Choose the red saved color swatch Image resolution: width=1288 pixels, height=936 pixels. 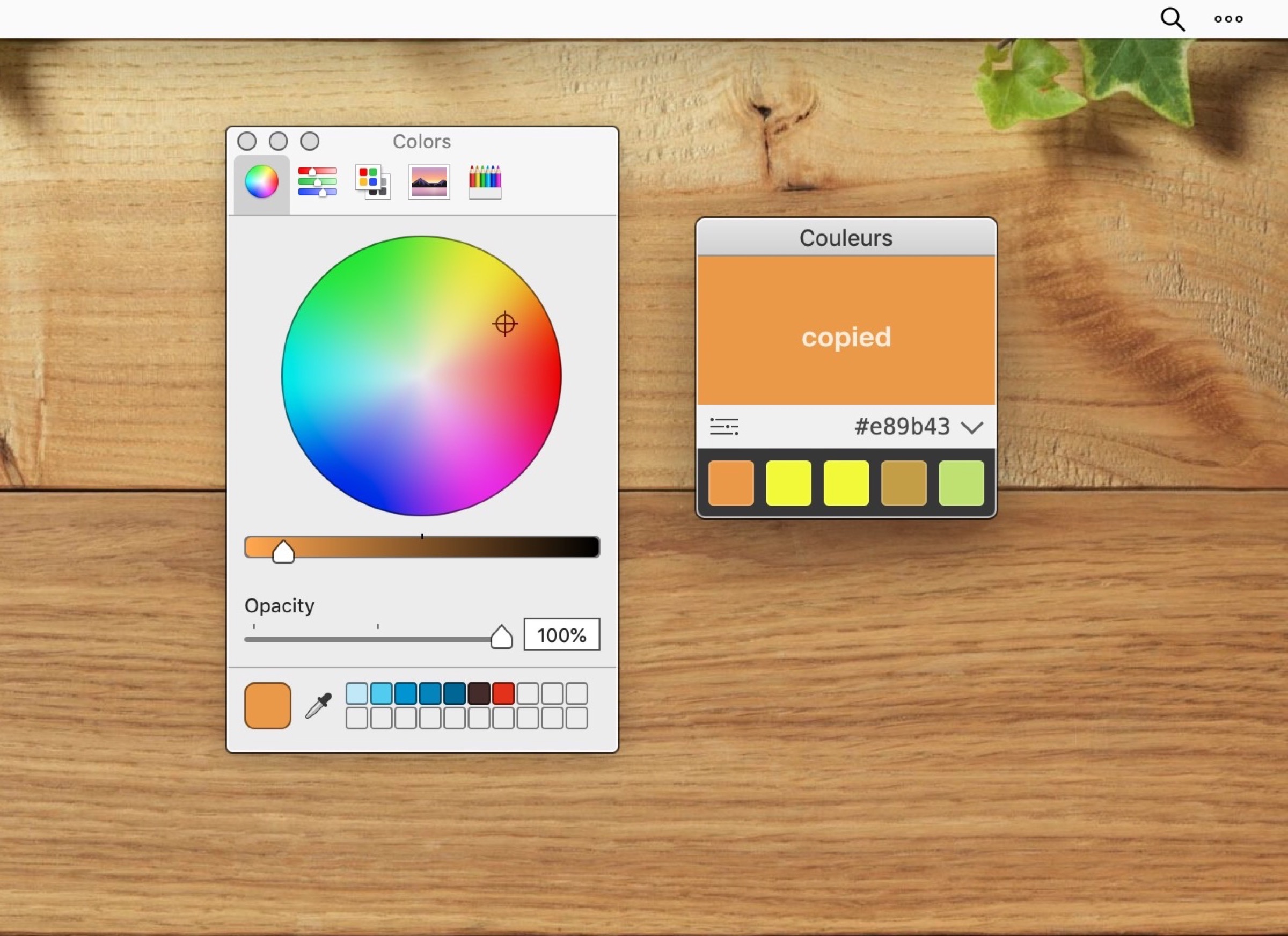[x=503, y=693]
